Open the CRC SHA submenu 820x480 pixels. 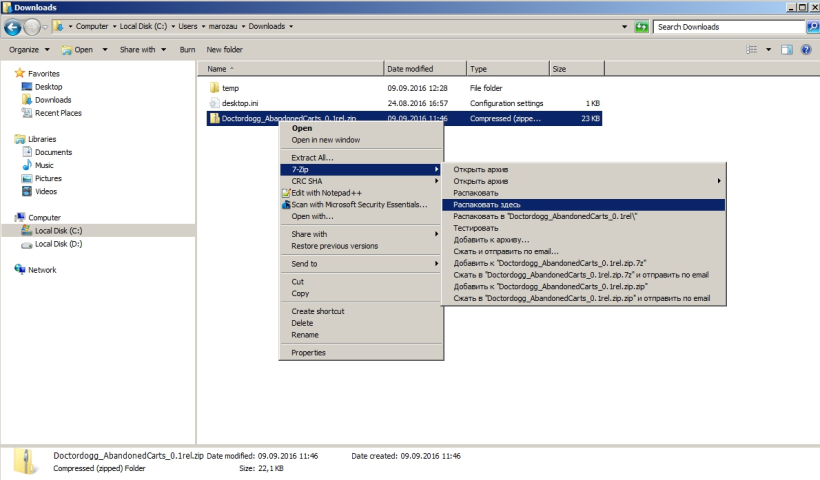click(x=305, y=181)
